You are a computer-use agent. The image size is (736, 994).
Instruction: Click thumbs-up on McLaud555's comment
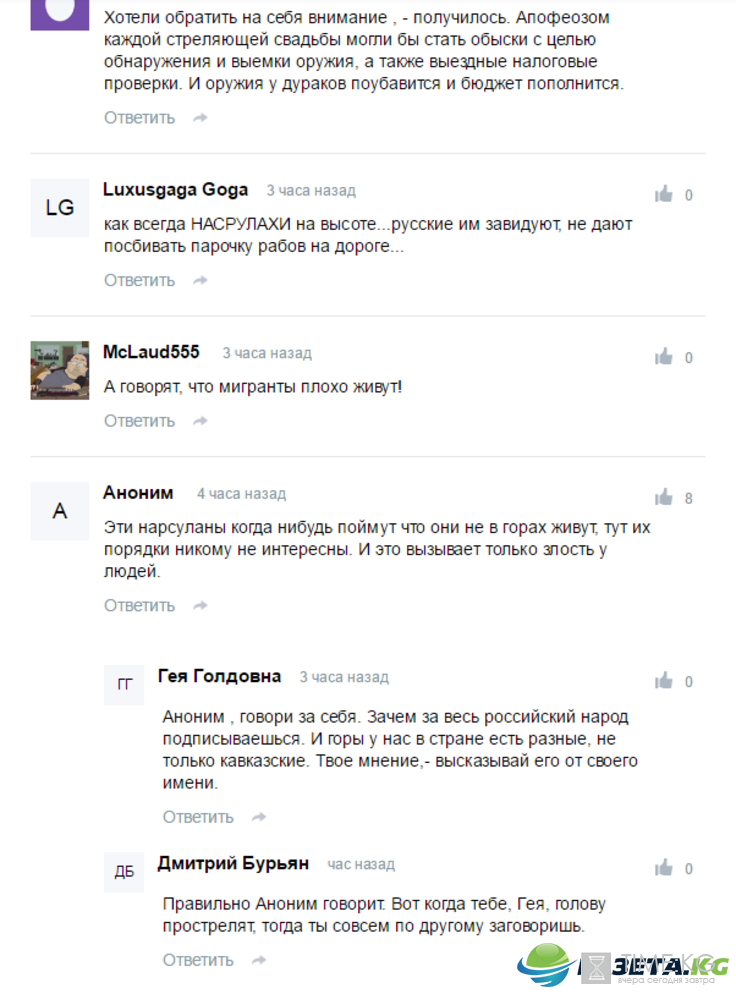[664, 356]
